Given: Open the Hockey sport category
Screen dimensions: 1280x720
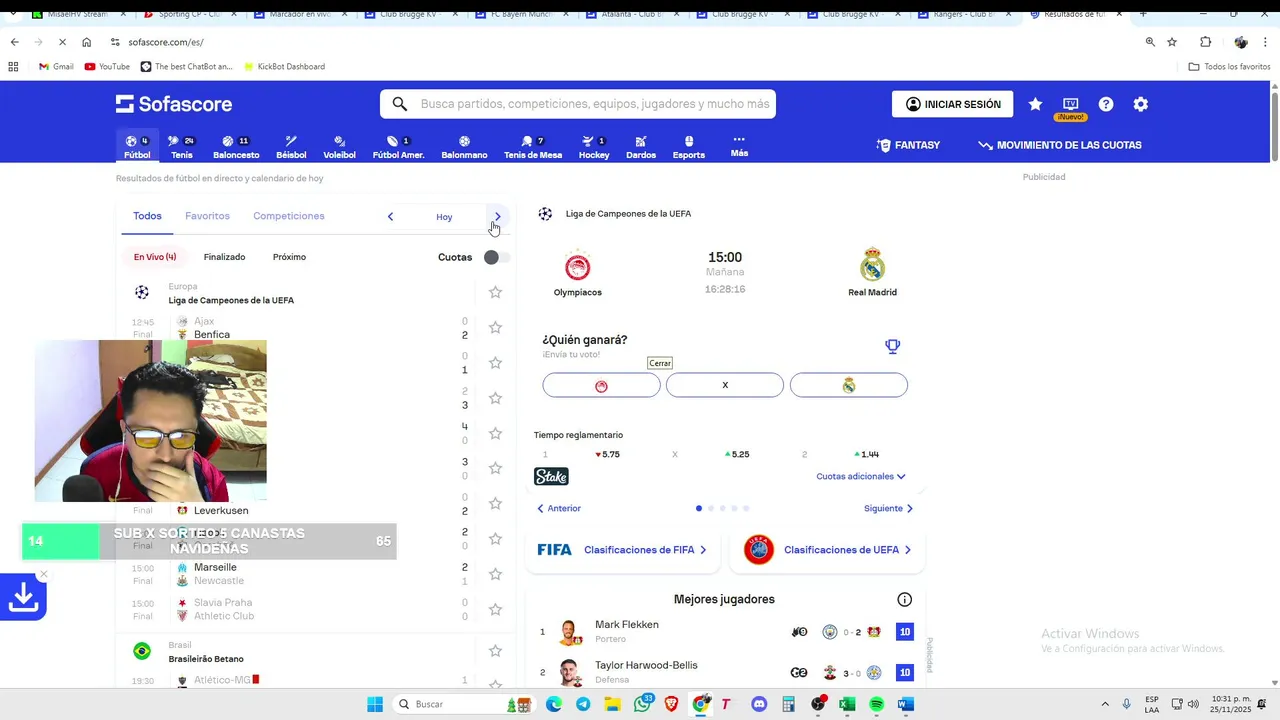Looking at the screenshot, I should click(594, 147).
